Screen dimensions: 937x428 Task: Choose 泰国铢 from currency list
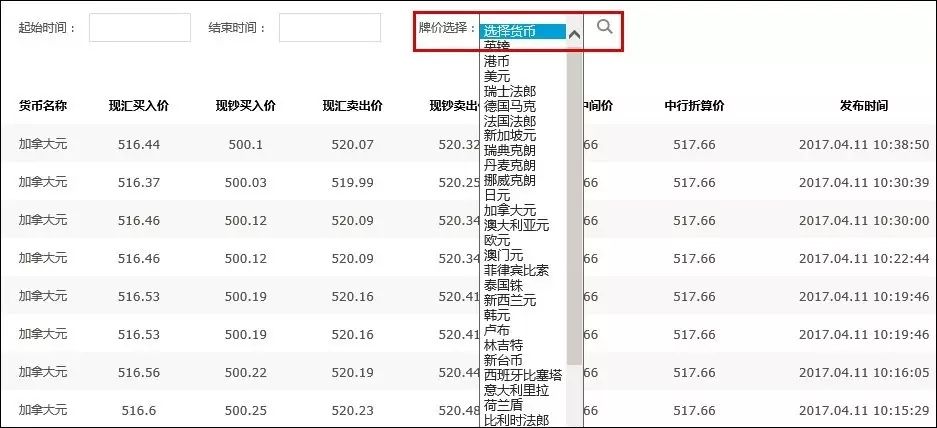pyautogui.click(x=503, y=285)
